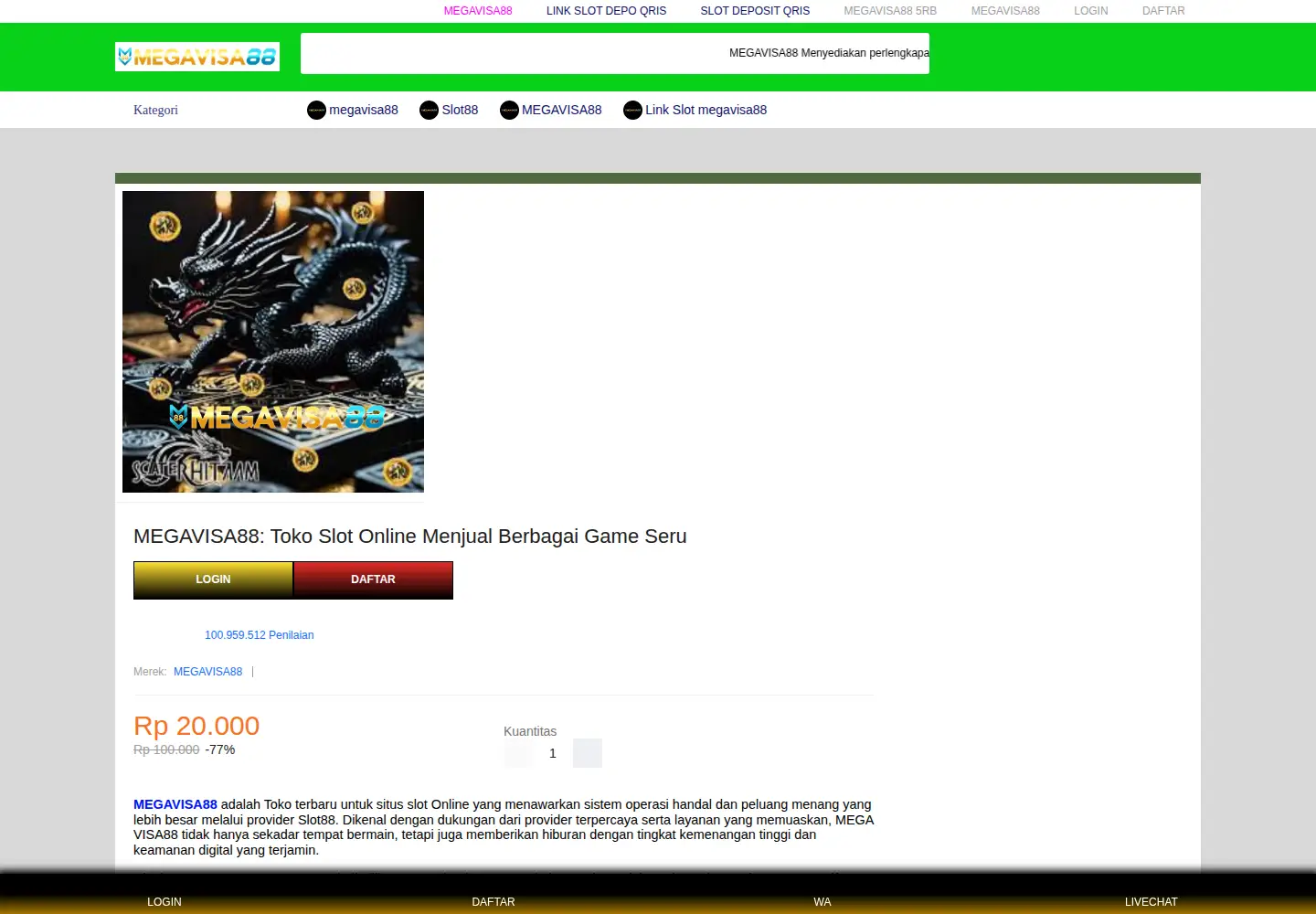The image size is (1316, 914).
Task: Click the red DAFTAR button
Action: [373, 579]
